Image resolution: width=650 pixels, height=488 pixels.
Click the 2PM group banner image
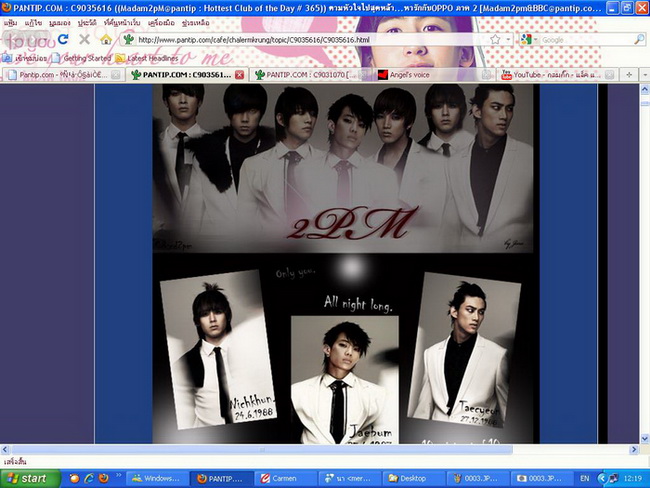click(343, 168)
